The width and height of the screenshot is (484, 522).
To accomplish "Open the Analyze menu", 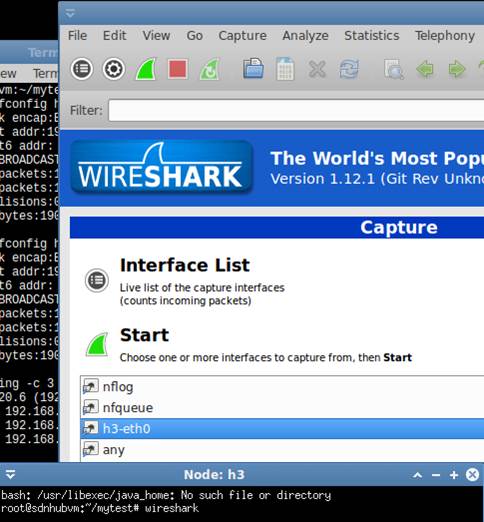I will (x=305, y=35).
